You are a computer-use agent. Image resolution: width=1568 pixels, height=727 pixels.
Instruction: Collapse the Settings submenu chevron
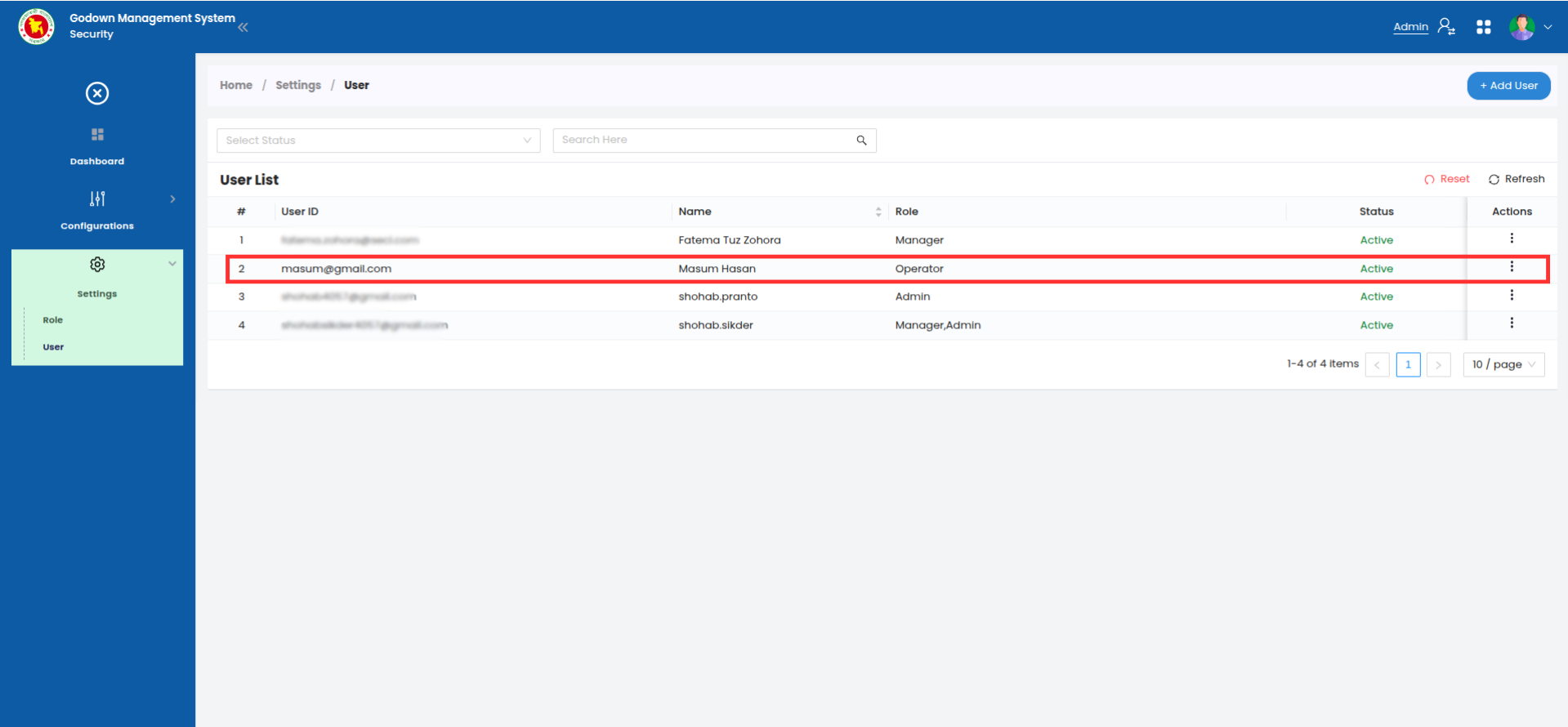(172, 263)
